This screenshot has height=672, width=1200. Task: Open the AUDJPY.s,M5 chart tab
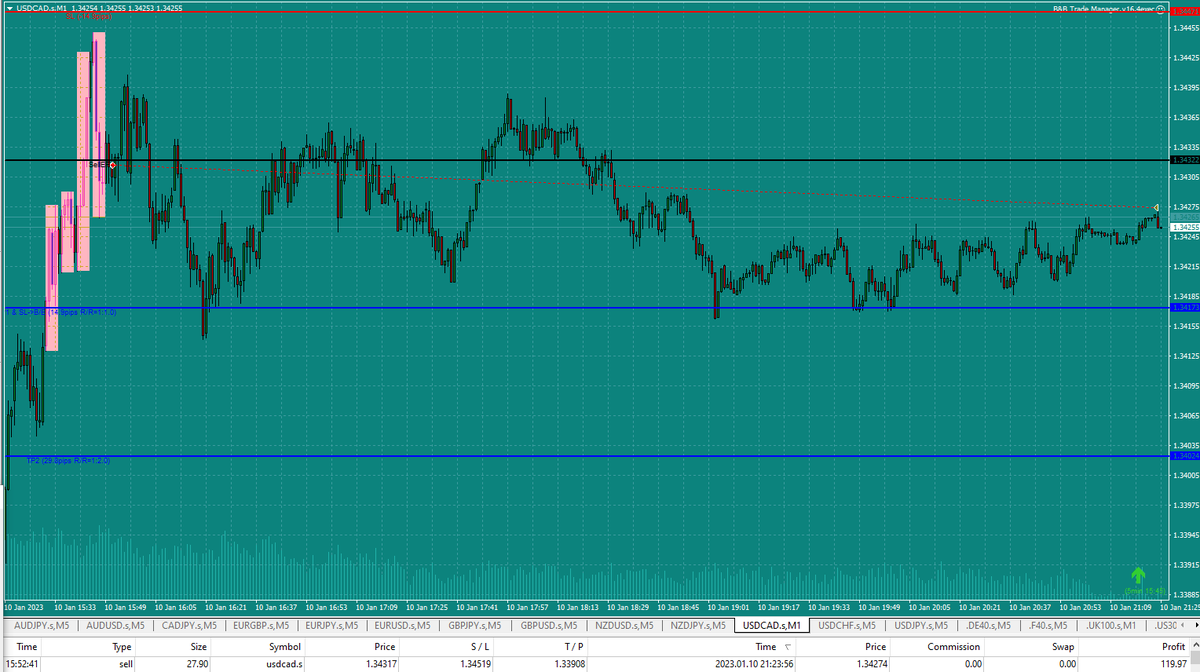[x=41, y=626]
